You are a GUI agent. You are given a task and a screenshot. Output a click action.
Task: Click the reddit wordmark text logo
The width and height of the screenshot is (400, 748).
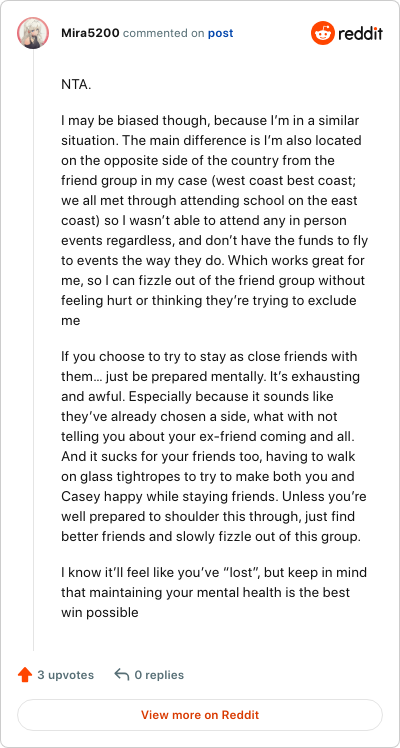coord(360,33)
